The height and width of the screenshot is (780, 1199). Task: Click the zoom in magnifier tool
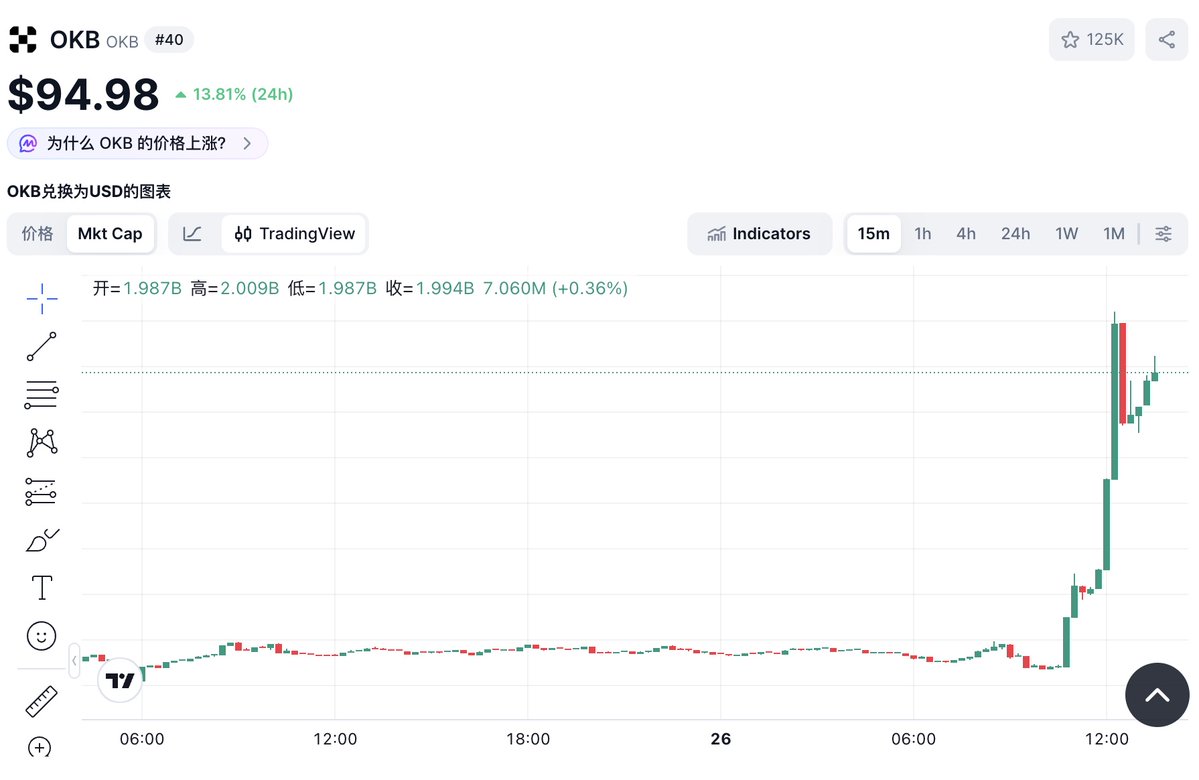point(40,747)
